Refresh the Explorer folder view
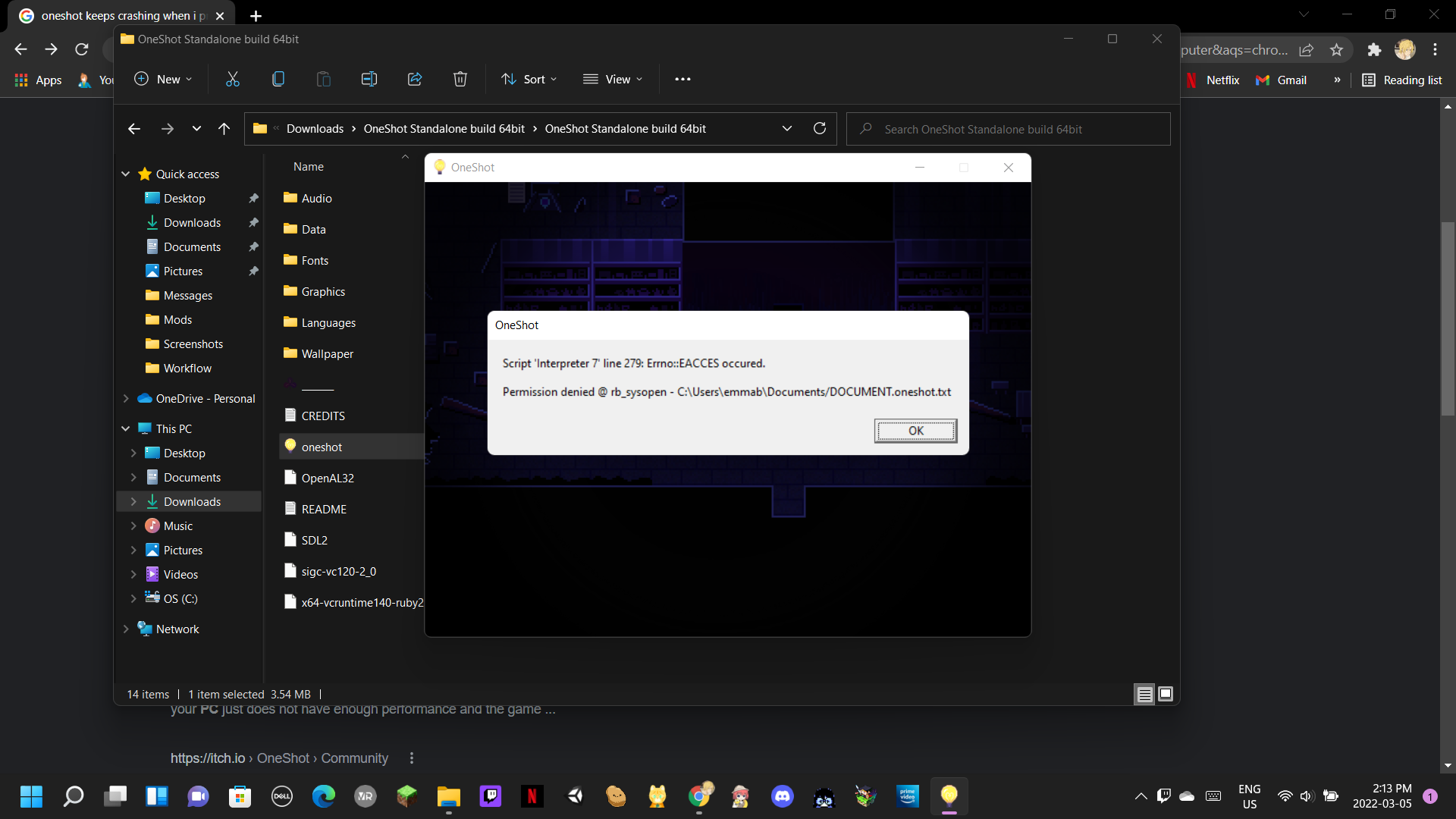The width and height of the screenshot is (1456, 819). tap(820, 129)
